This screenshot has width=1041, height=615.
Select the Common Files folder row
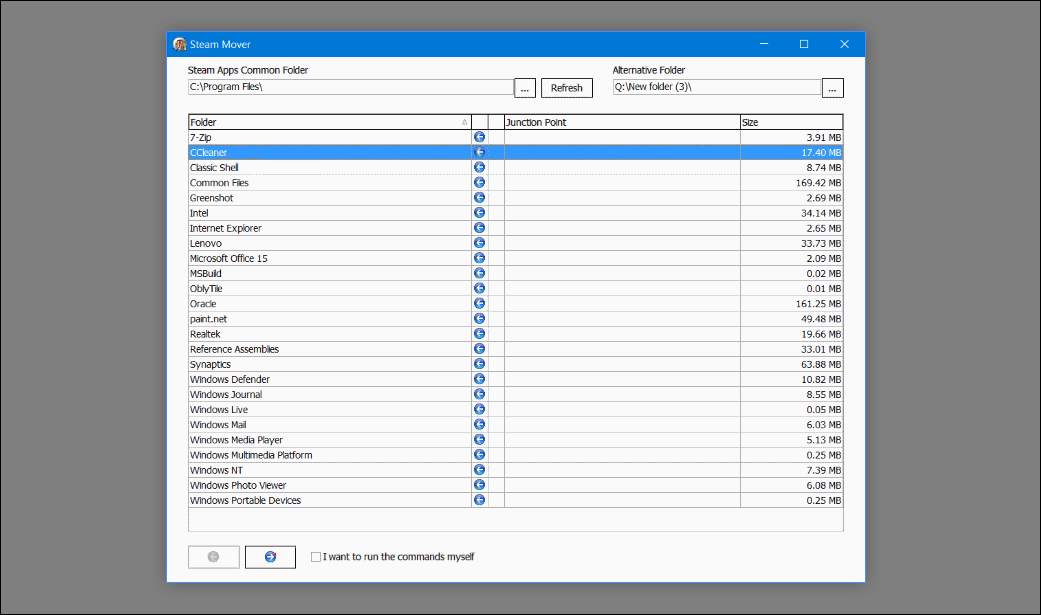pos(515,183)
